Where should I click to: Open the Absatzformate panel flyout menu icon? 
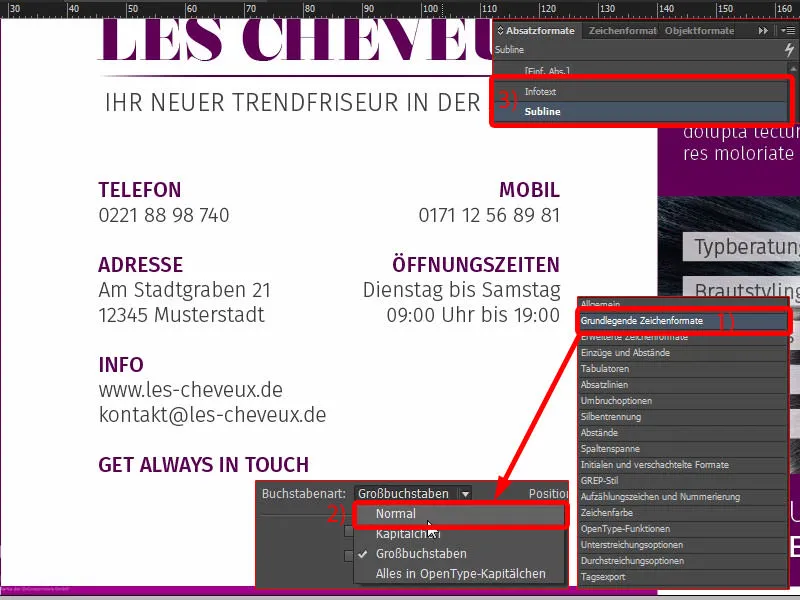click(788, 31)
